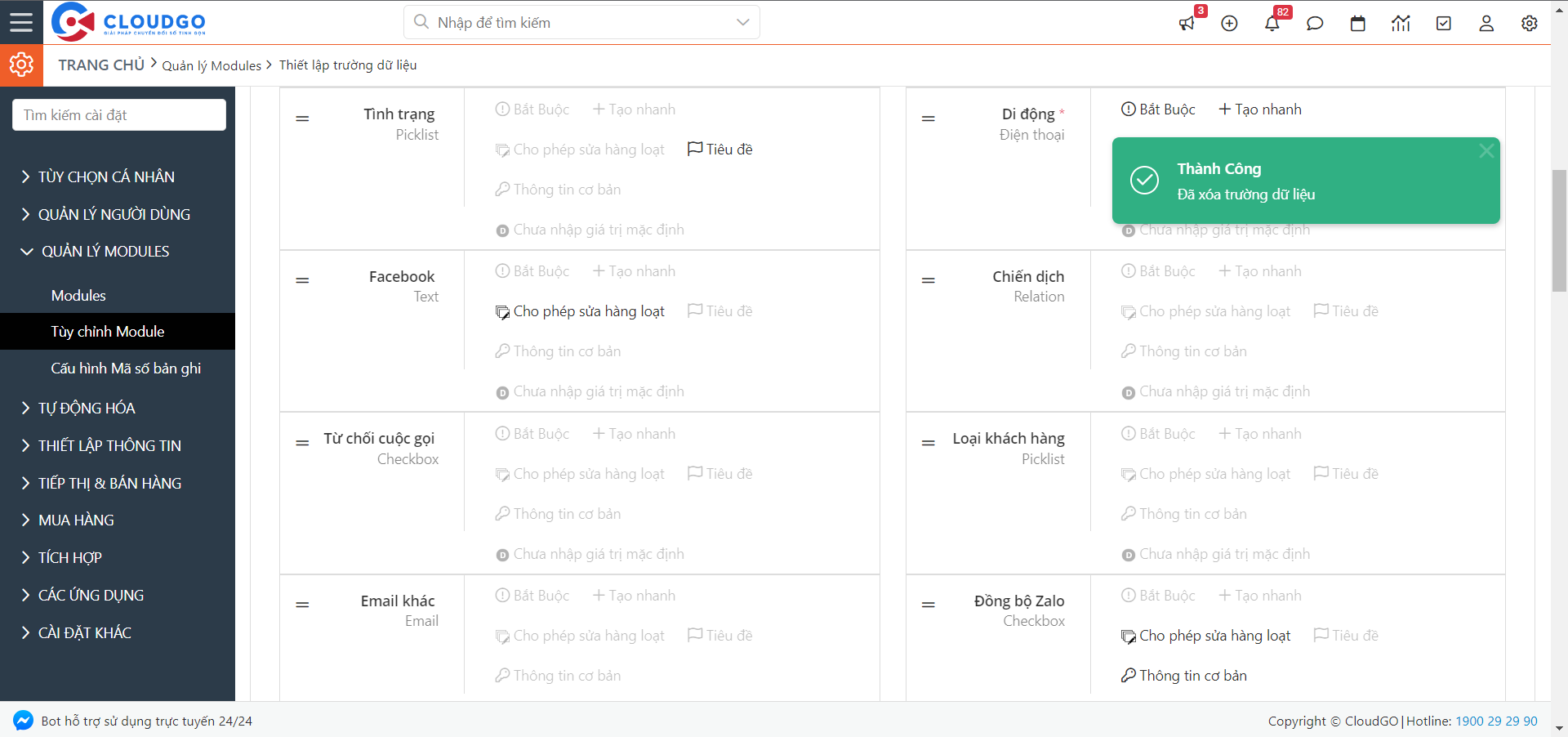
Task: Click the vertical page scrollbar
Action: tap(1559, 230)
